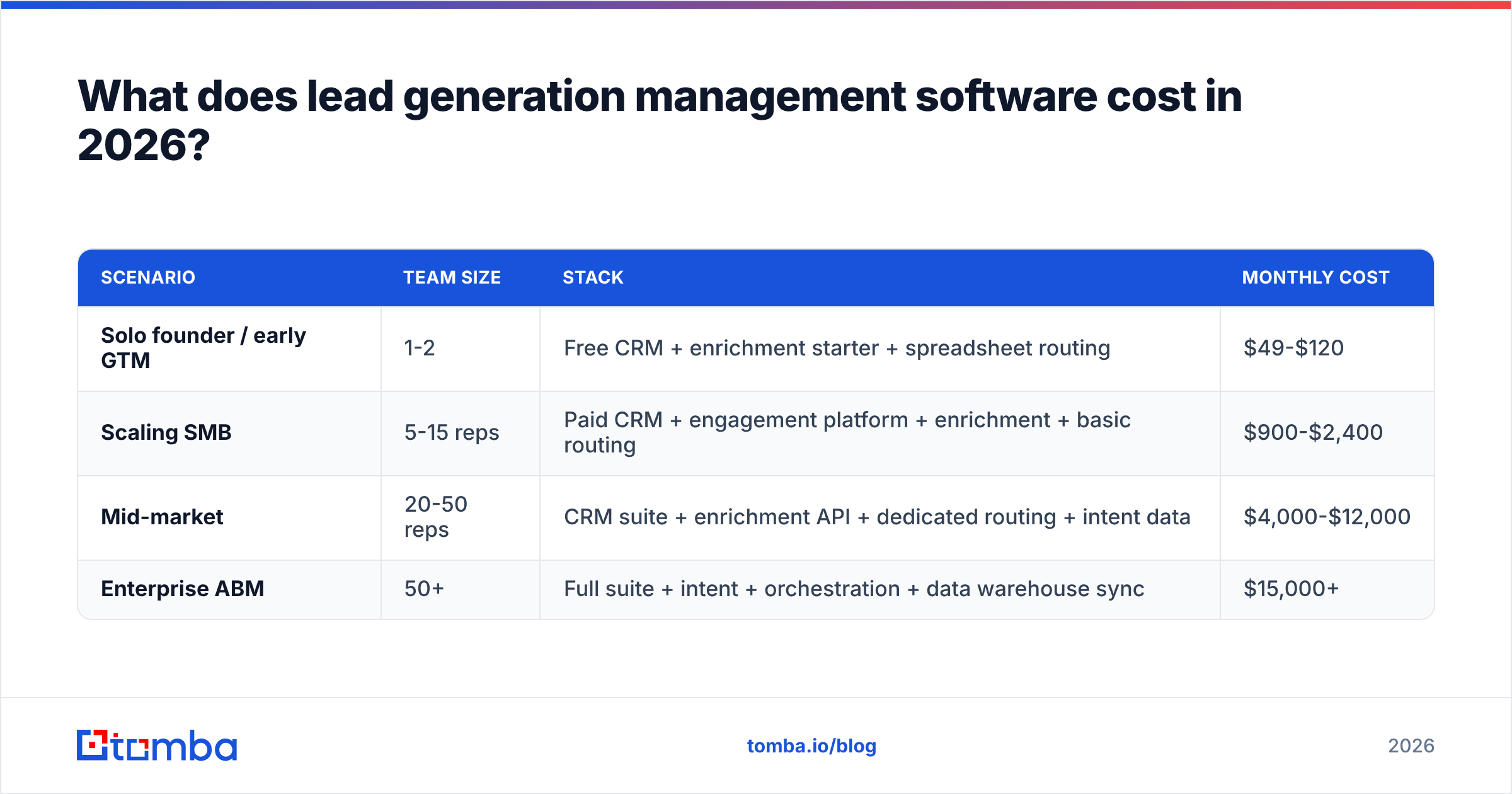The image size is (1512, 794).
Task: Click the '20-50 reps' team size cell
Action: pos(461,517)
